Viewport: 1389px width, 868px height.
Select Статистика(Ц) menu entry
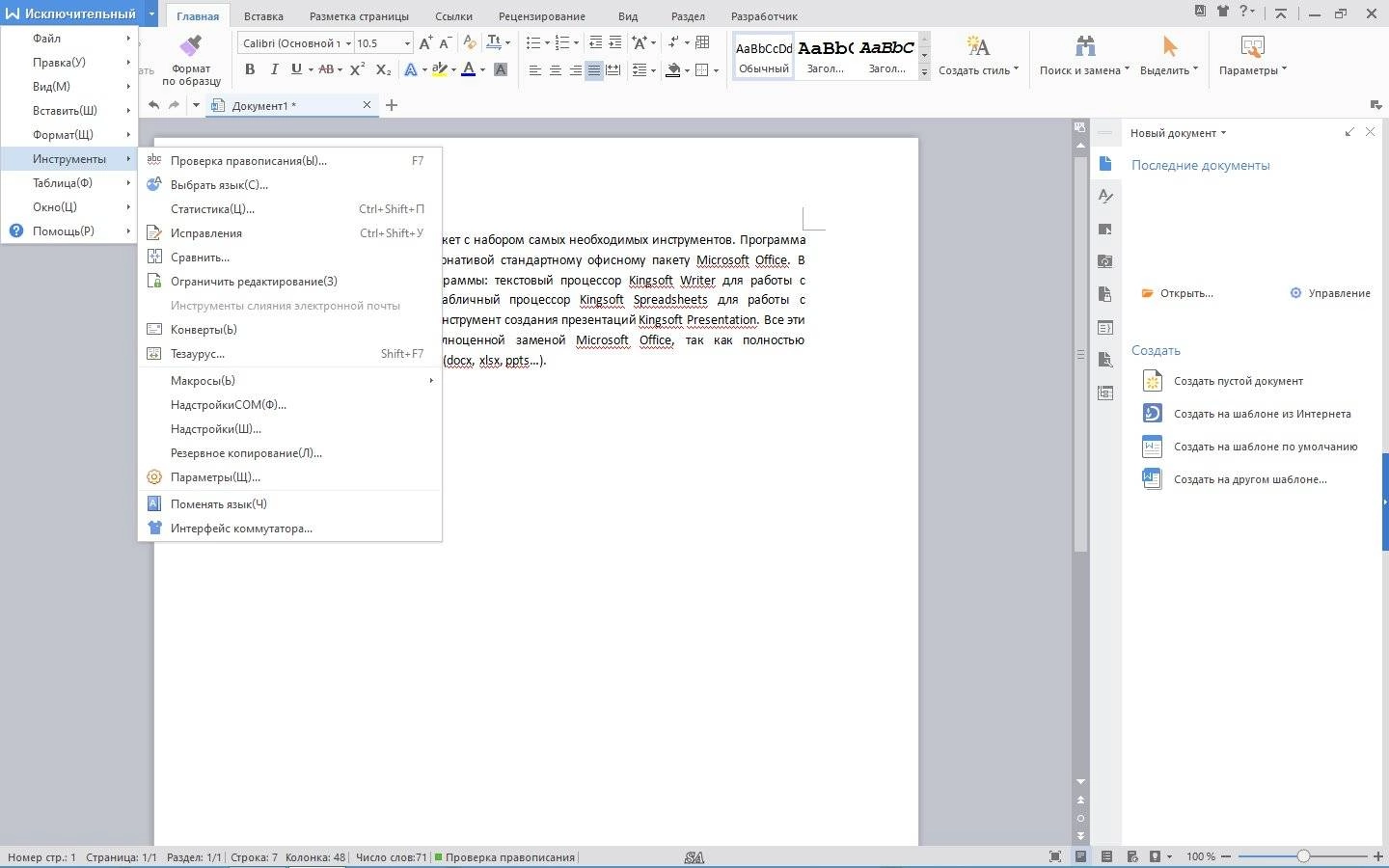(290, 209)
